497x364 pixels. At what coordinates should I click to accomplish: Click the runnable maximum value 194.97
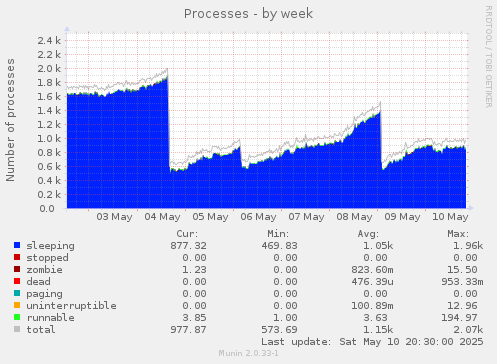pos(459,318)
